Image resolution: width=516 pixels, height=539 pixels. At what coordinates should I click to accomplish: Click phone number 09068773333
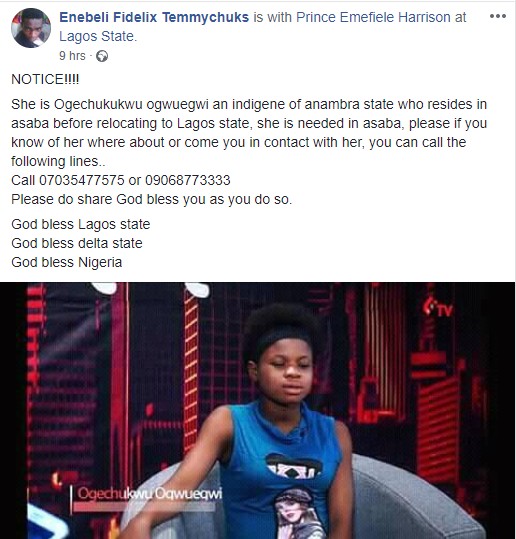[x=188, y=180]
